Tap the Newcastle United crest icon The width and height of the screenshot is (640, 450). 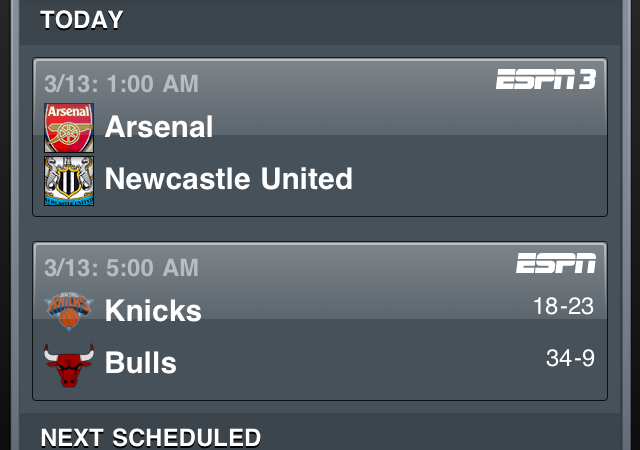(69, 180)
